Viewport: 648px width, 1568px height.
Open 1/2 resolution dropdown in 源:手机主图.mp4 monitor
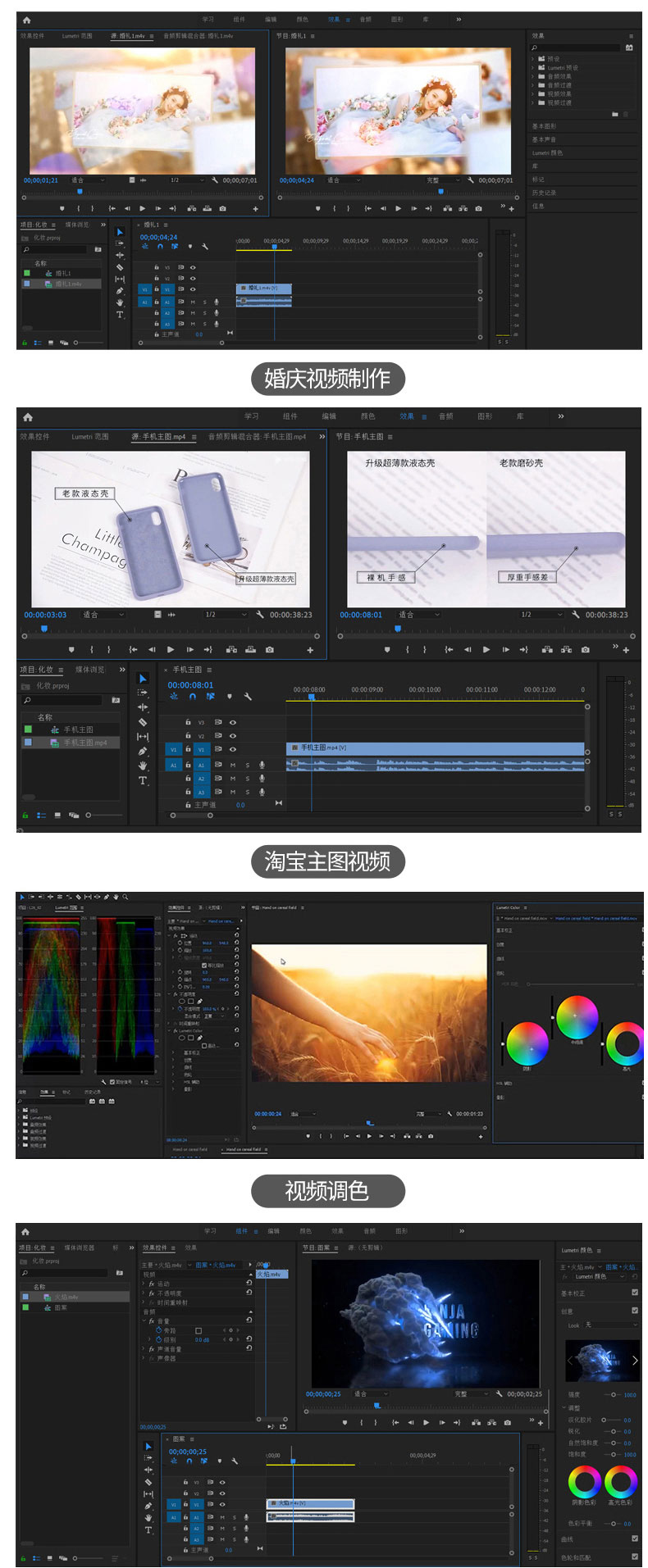click(226, 614)
